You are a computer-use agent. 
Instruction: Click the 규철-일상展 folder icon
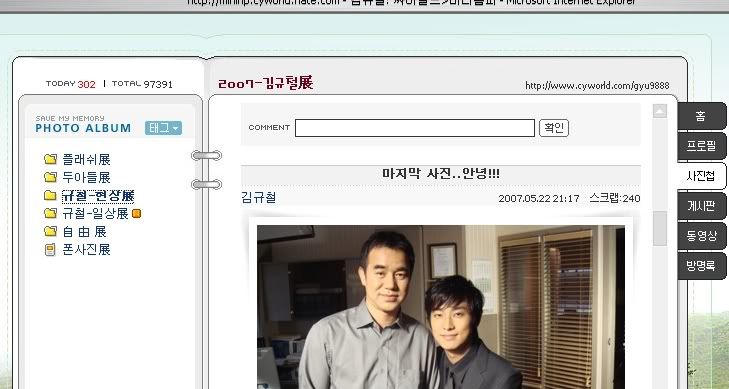50,213
